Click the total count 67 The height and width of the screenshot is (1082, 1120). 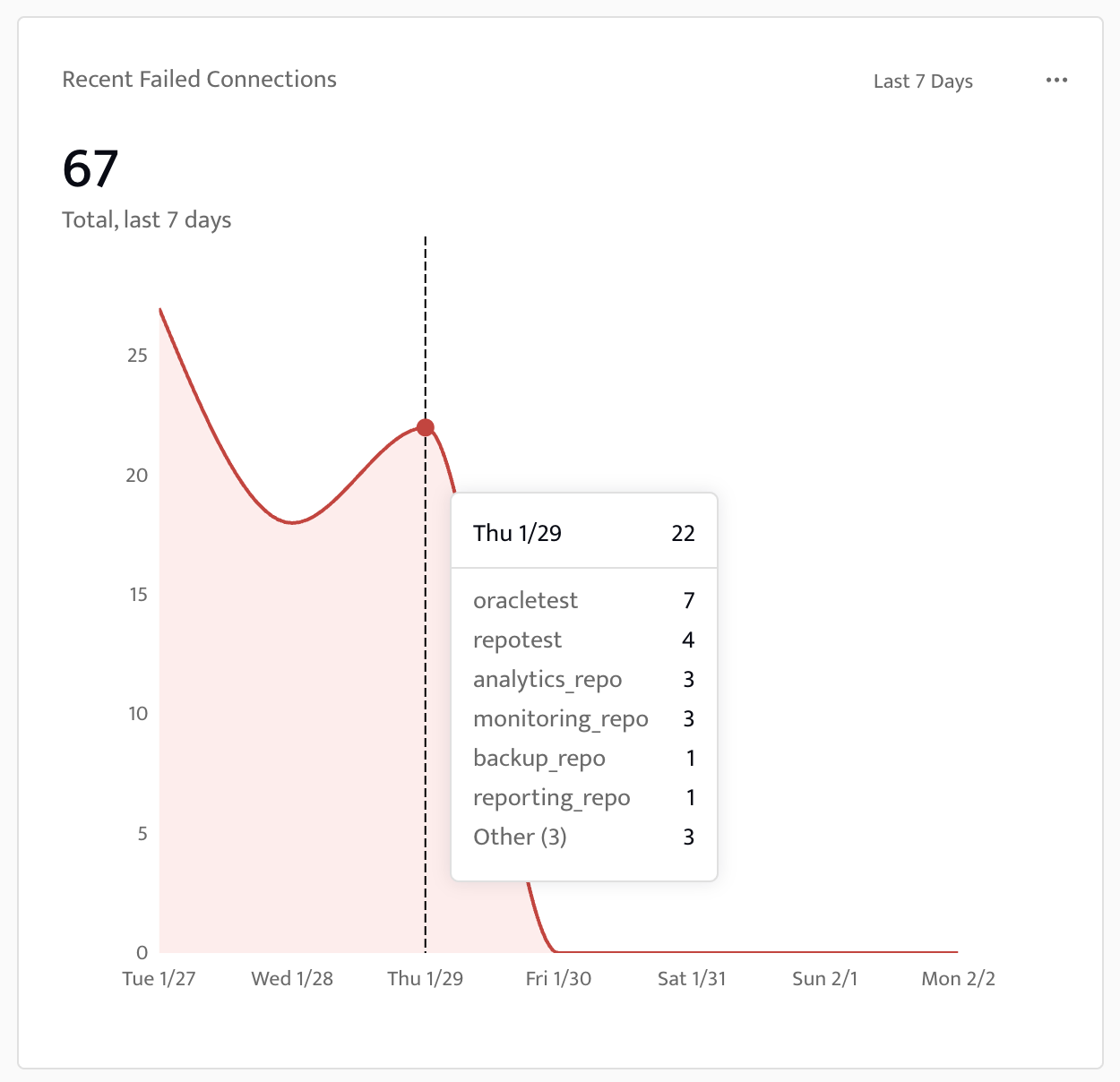pyautogui.click(x=90, y=167)
